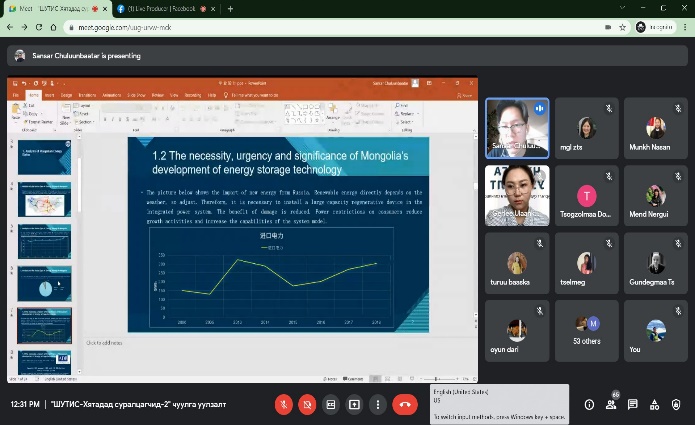This screenshot has height=425, width=695.
Task: Open the 53 others tile
Action: click(x=586, y=331)
